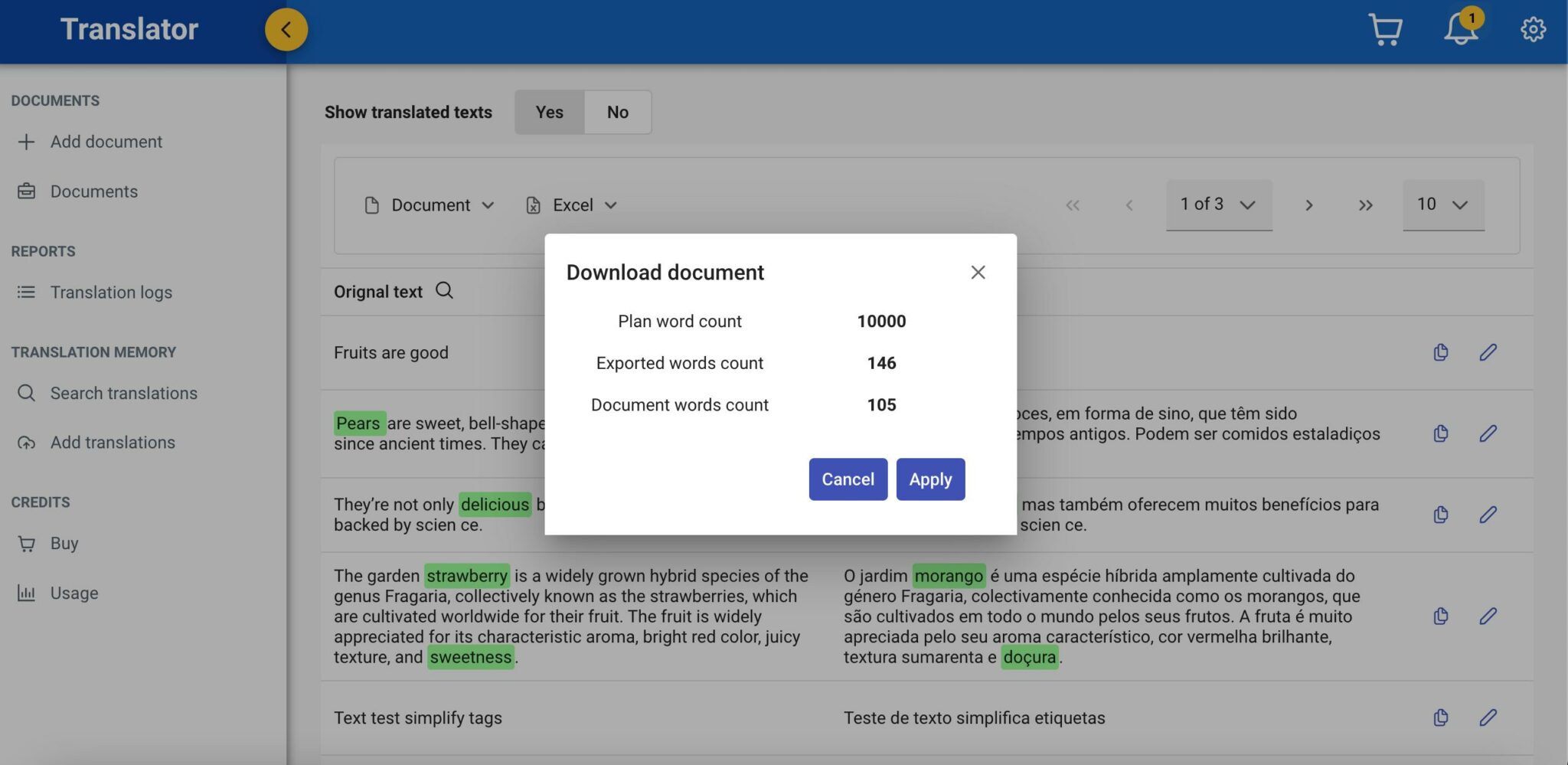Screen dimensions: 1568x765
Task: Select No for show translated texts
Action: pyautogui.click(x=617, y=113)
